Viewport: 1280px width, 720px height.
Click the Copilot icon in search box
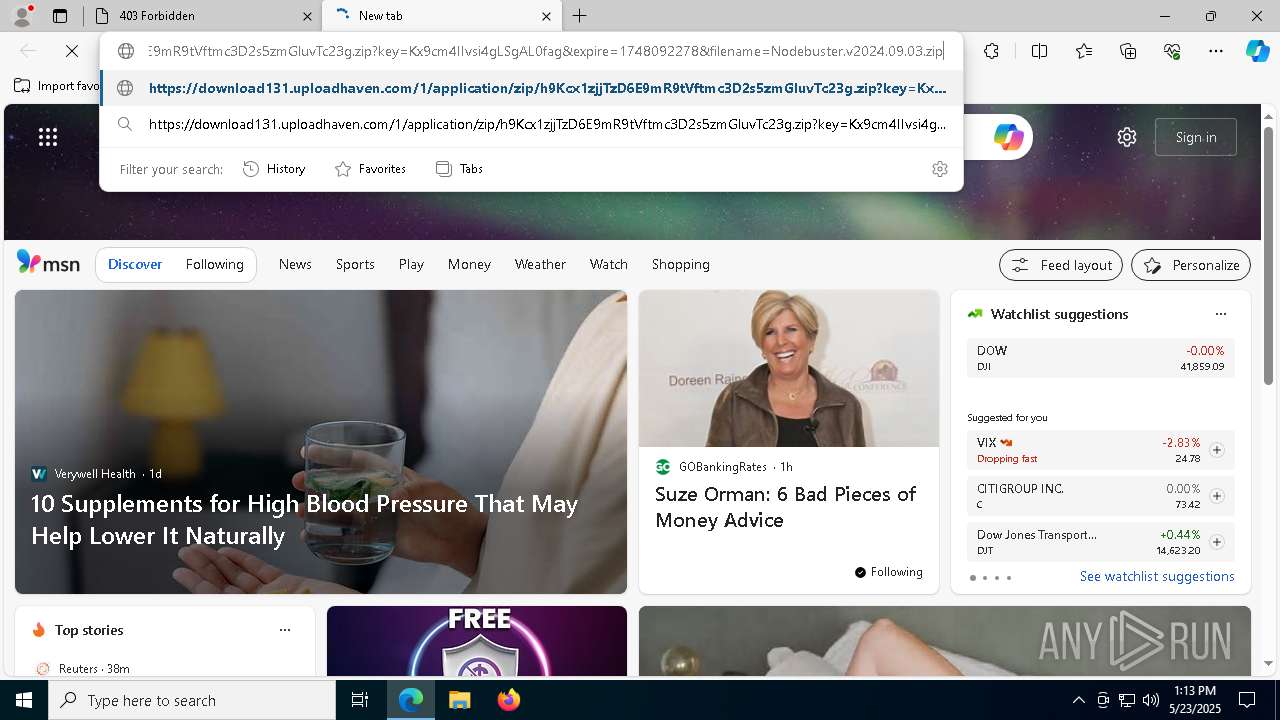[1008, 137]
